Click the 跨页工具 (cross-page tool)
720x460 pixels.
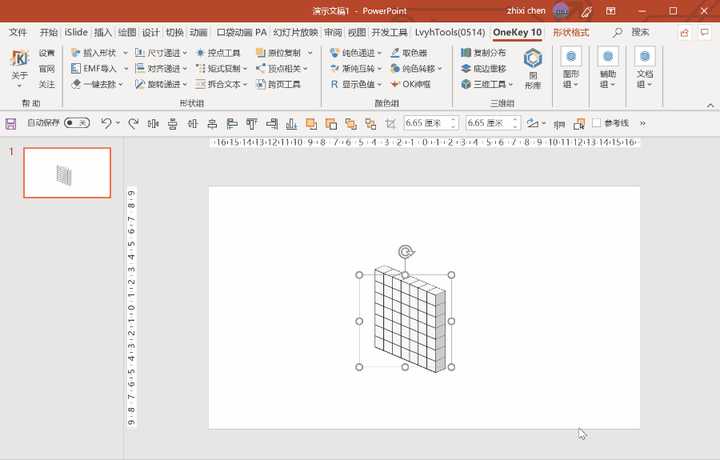279,84
